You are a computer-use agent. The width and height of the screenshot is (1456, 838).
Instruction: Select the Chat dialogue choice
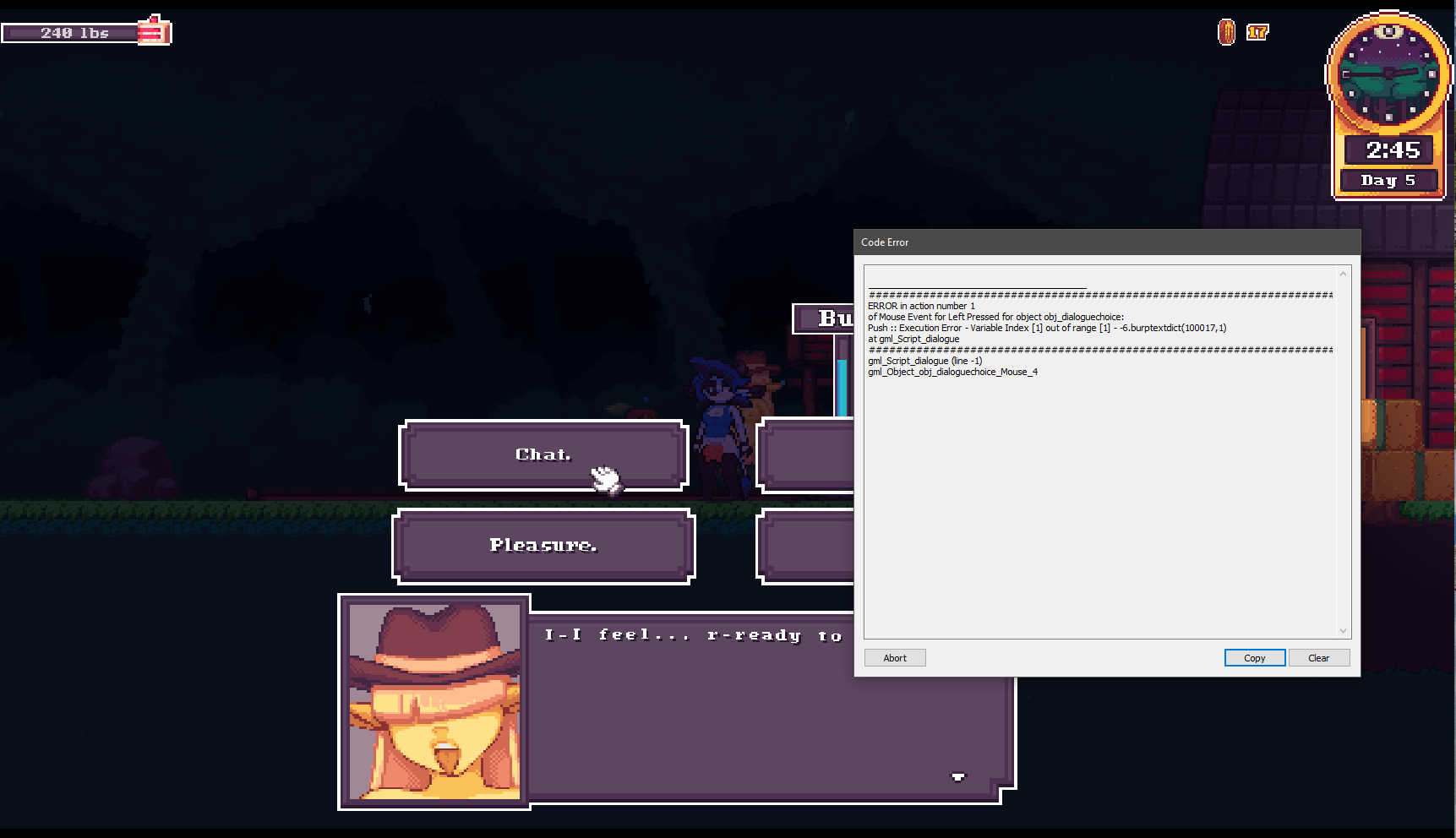click(x=543, y=455)
